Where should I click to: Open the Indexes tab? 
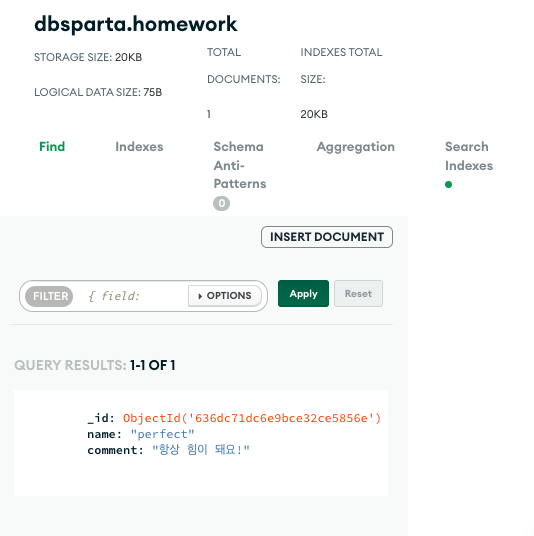(139, 147)
